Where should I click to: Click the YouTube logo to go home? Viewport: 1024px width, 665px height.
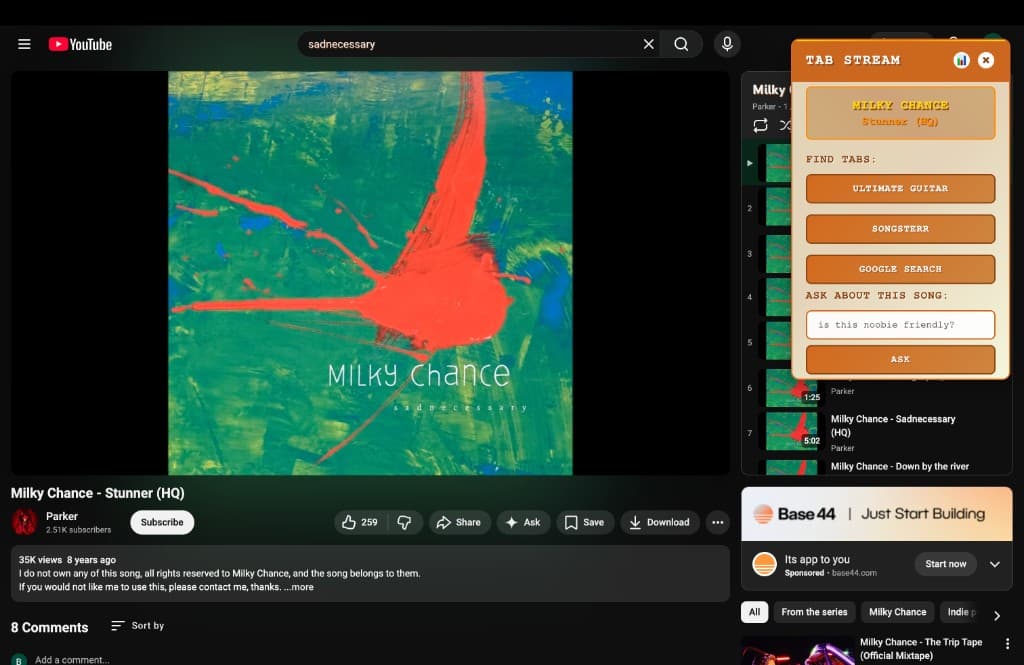80,44
